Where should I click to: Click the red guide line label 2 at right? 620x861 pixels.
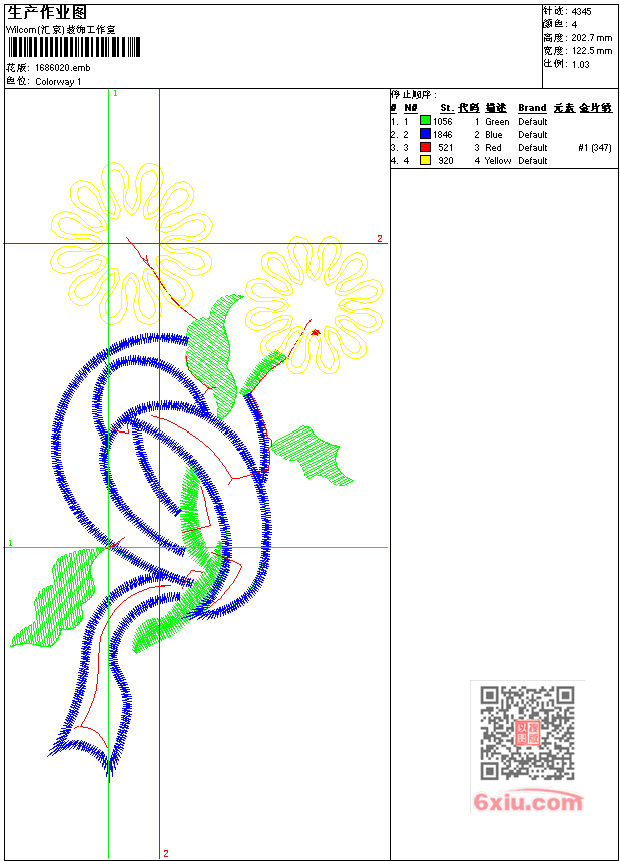(x=379, y=238)
